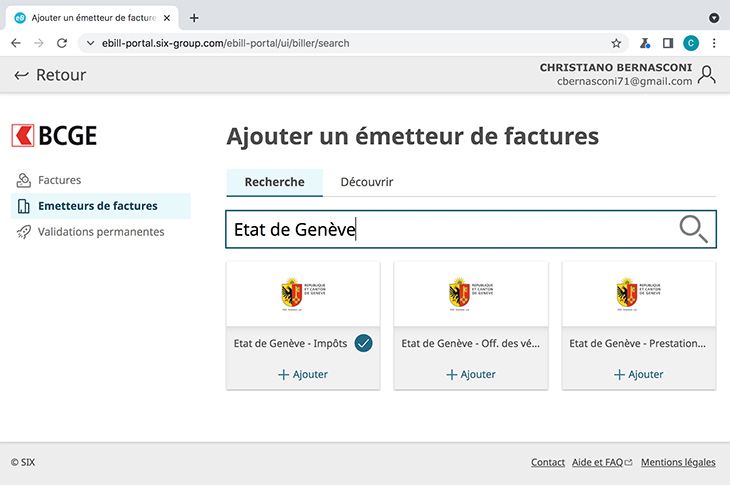Click the Etat de Genève - Prestation... title
This screenshot has height=485, width=730.
tap(637, 344)
